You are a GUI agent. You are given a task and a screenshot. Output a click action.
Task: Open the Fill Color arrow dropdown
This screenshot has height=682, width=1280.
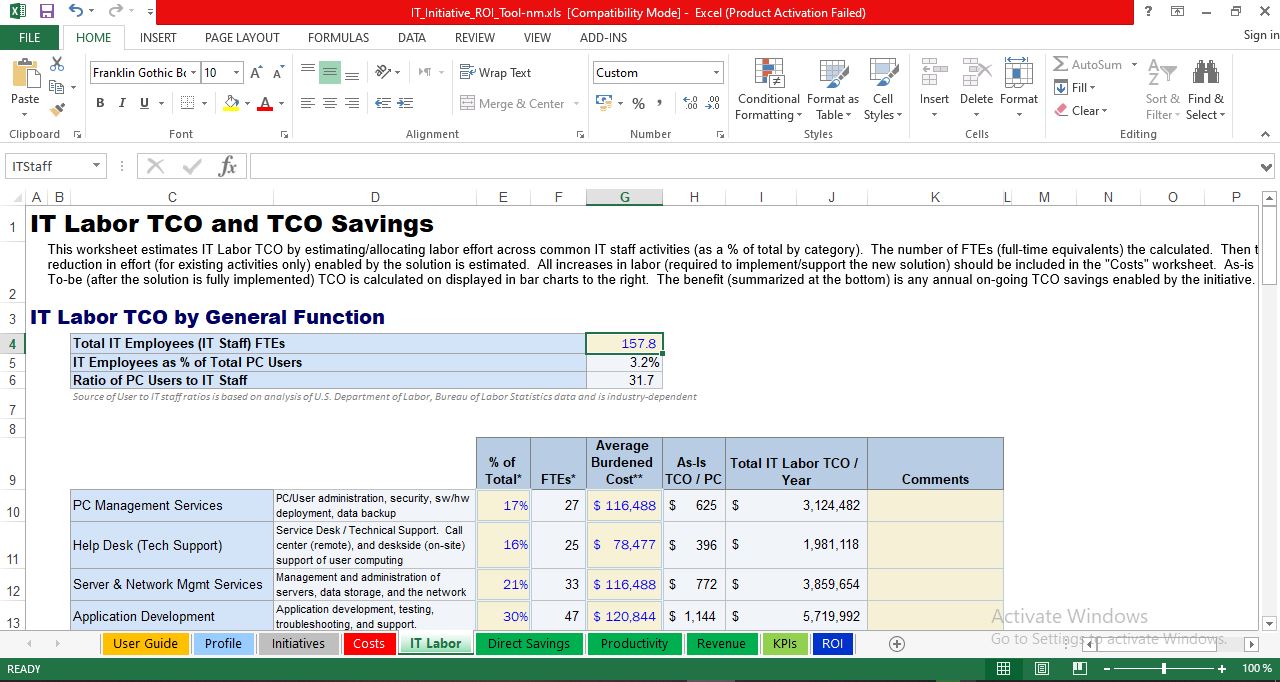[x=247, y=103]
